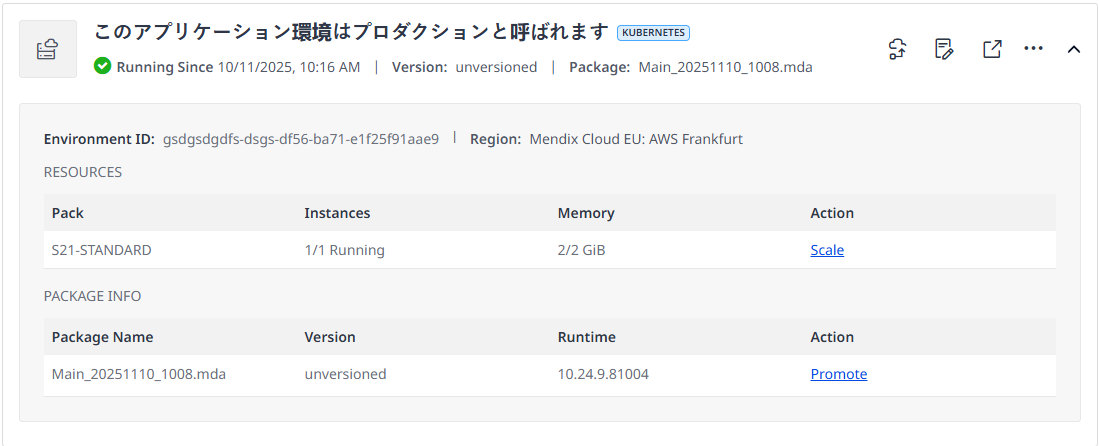Click the 1/1 Running instances cell

click(344, 250)
